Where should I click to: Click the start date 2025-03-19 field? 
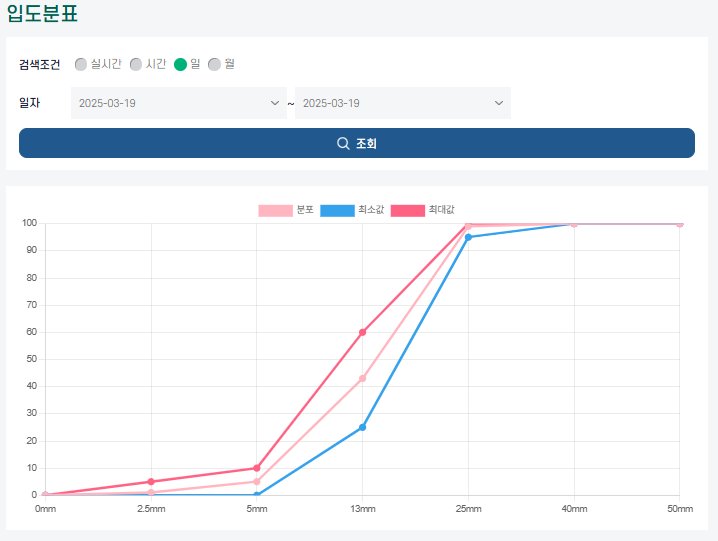(179, 103)
